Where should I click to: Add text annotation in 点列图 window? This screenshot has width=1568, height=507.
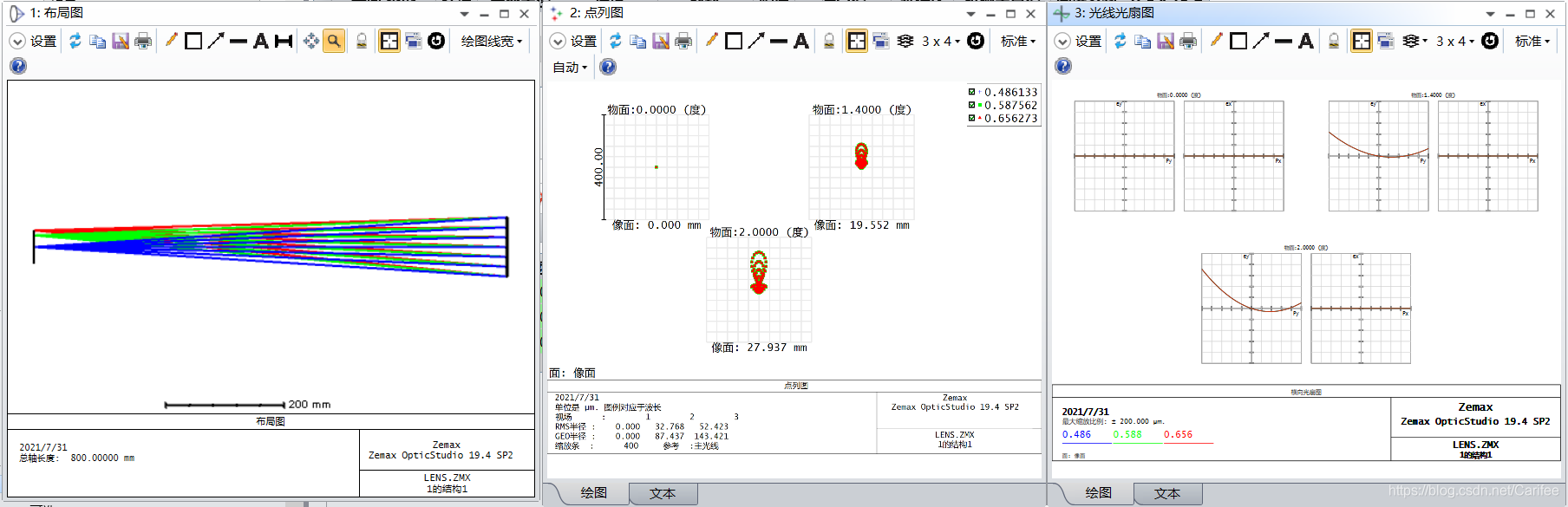click(x=801, y=41)
